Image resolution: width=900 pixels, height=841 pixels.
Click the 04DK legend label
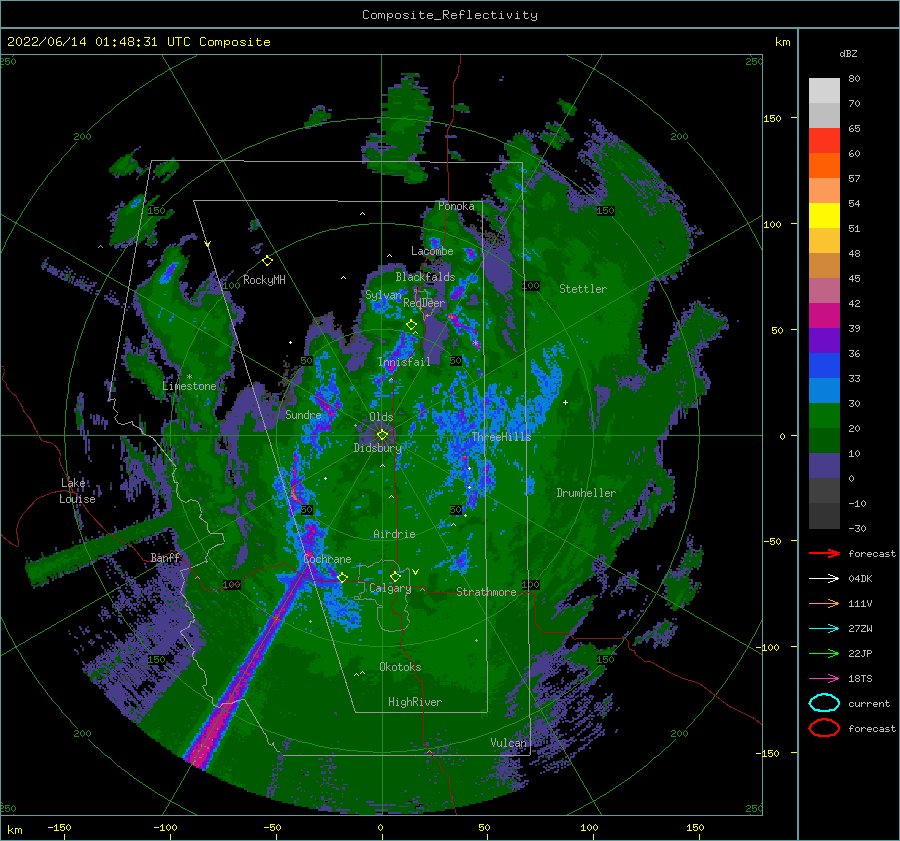(860, 579)
